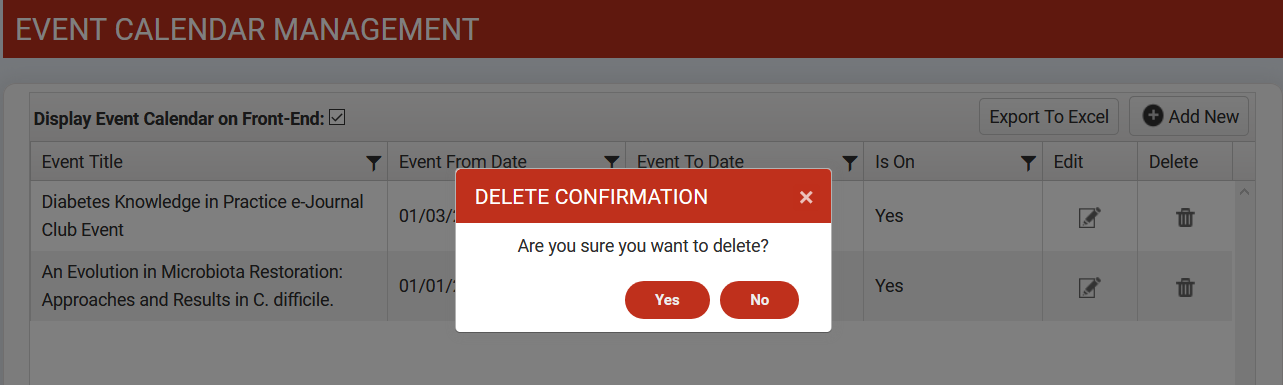Delete the Diabetes Knowledge event via trash icon
This screenshot has height=385, width=1283.
point(1185,217)
